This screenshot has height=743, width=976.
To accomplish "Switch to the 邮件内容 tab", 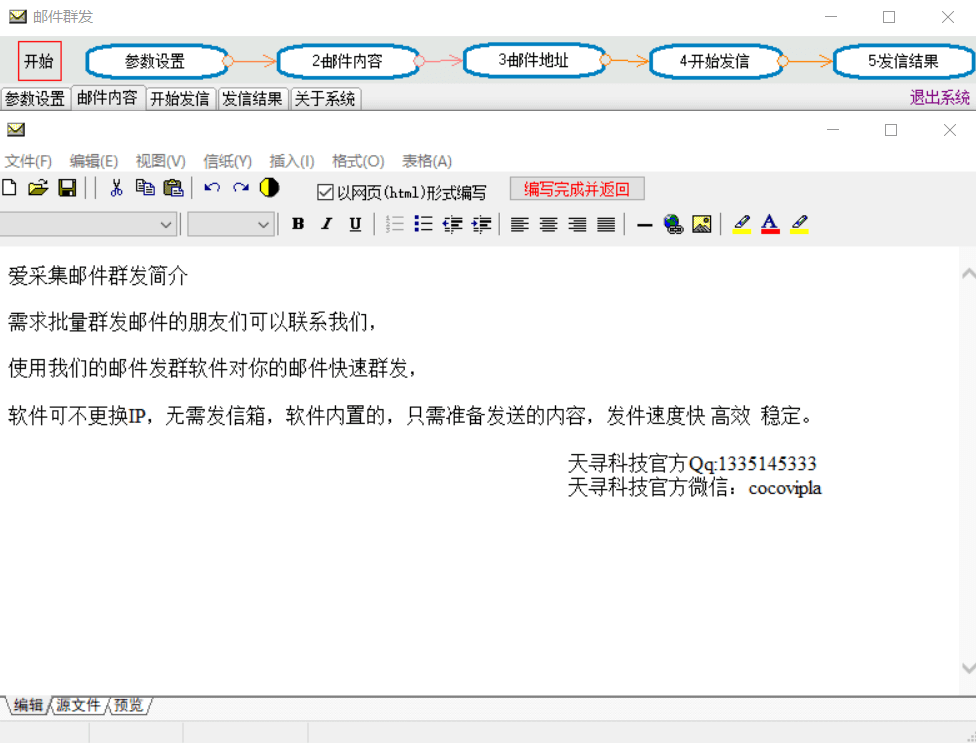I will (x=107, y=98).
